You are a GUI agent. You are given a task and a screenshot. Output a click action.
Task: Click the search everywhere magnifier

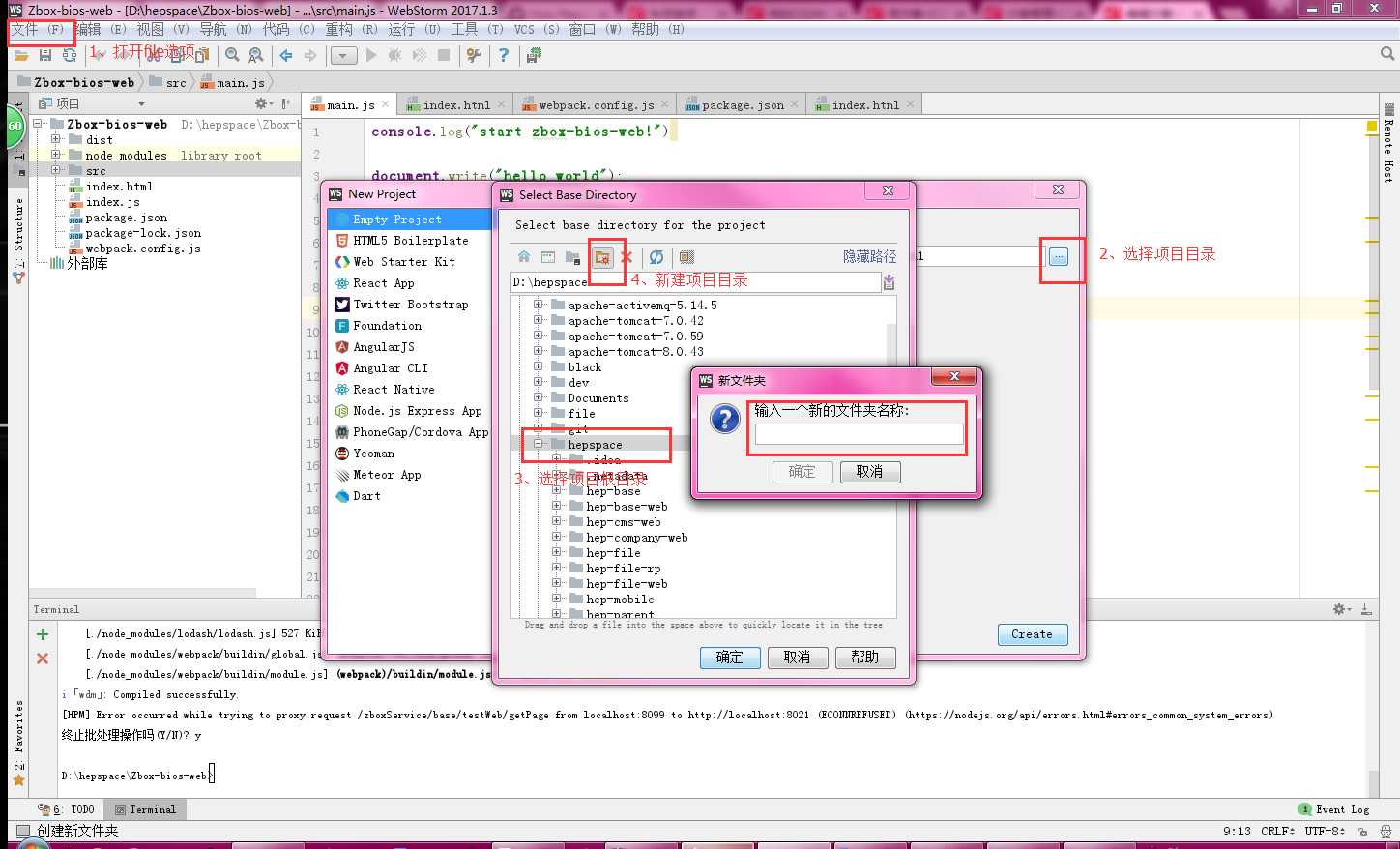[x=1387, y=54]
